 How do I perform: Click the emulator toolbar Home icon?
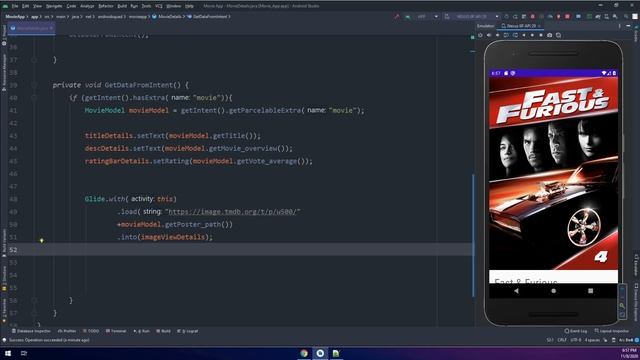(532, 35)
